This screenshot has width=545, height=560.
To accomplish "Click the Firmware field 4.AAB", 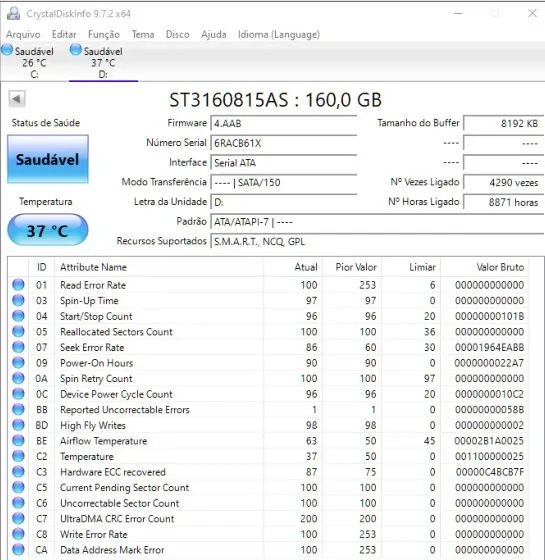I will point(284,124).
